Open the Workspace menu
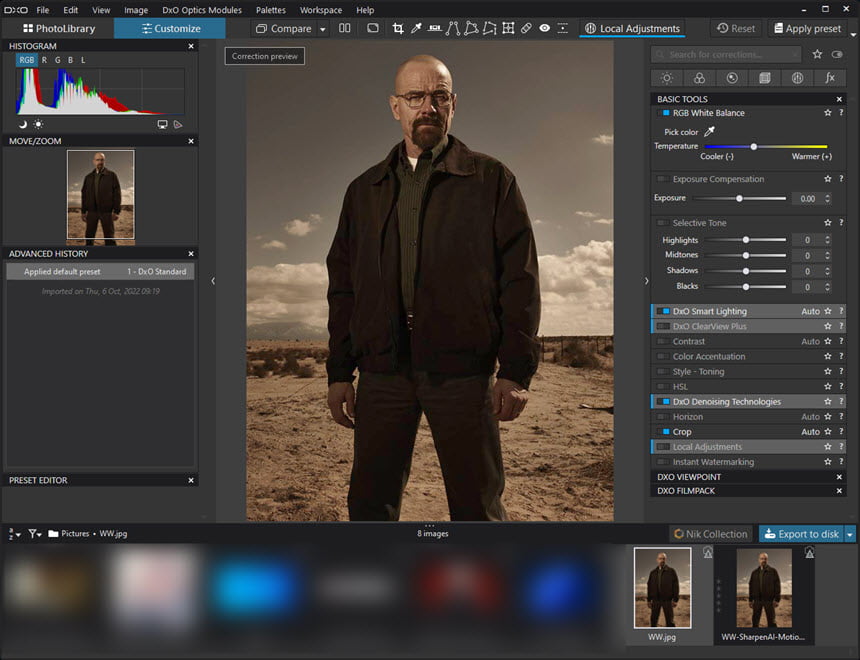 coord(321,10)
